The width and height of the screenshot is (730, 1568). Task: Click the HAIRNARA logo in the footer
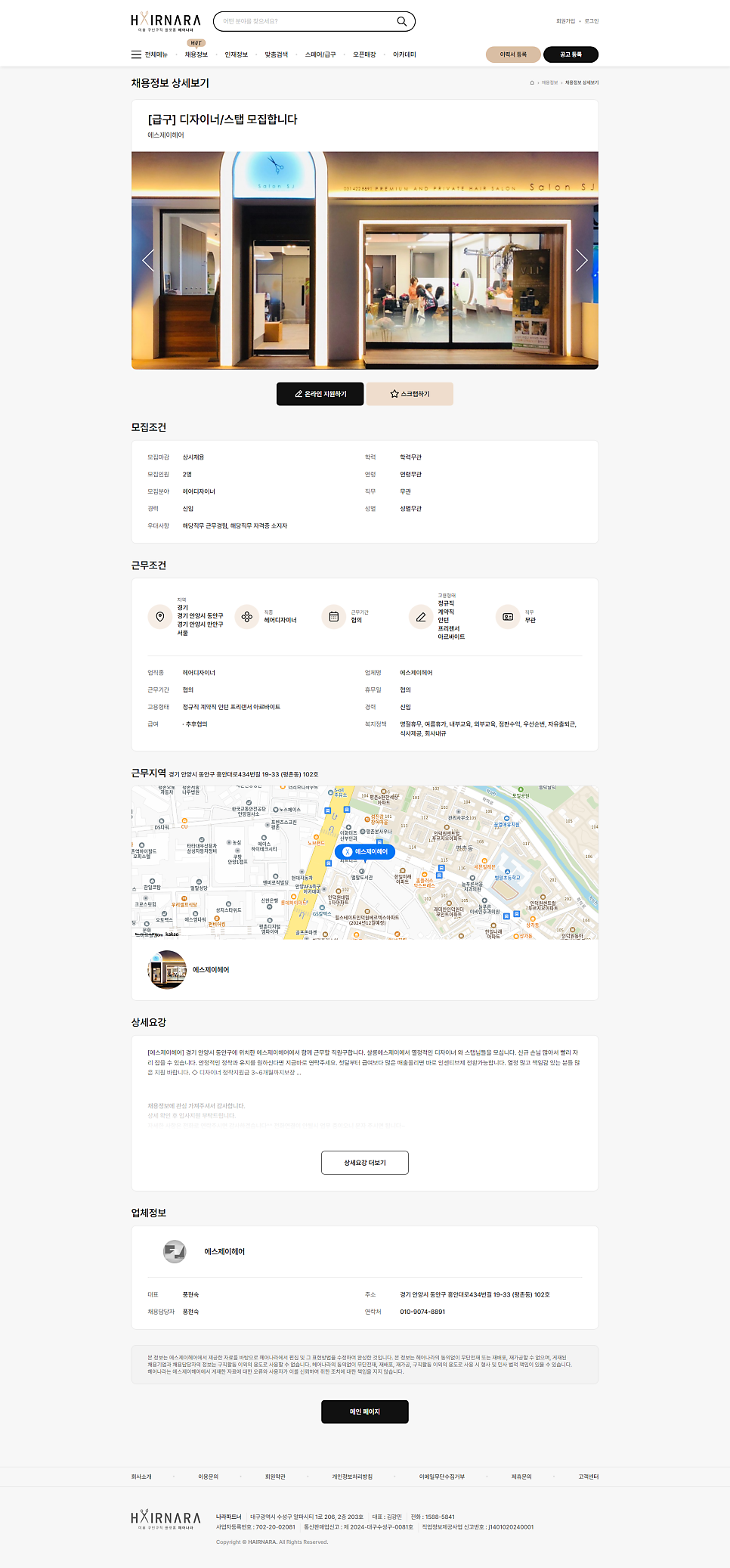click(166, 1520)
